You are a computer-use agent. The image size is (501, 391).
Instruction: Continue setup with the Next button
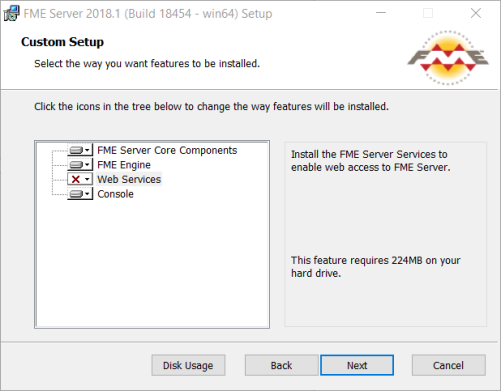pos(357,365)
